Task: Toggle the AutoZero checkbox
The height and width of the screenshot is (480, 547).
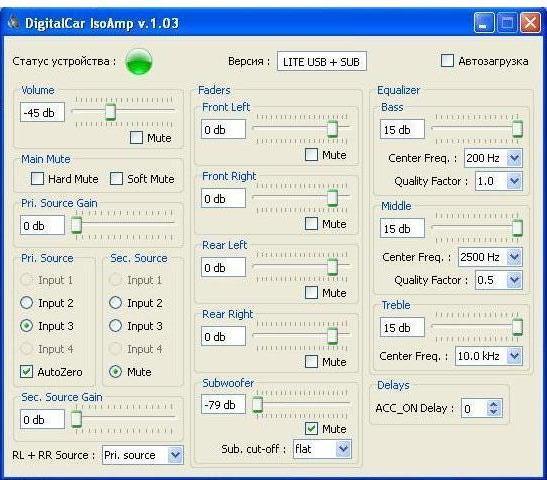Action: tap(27, 372)
